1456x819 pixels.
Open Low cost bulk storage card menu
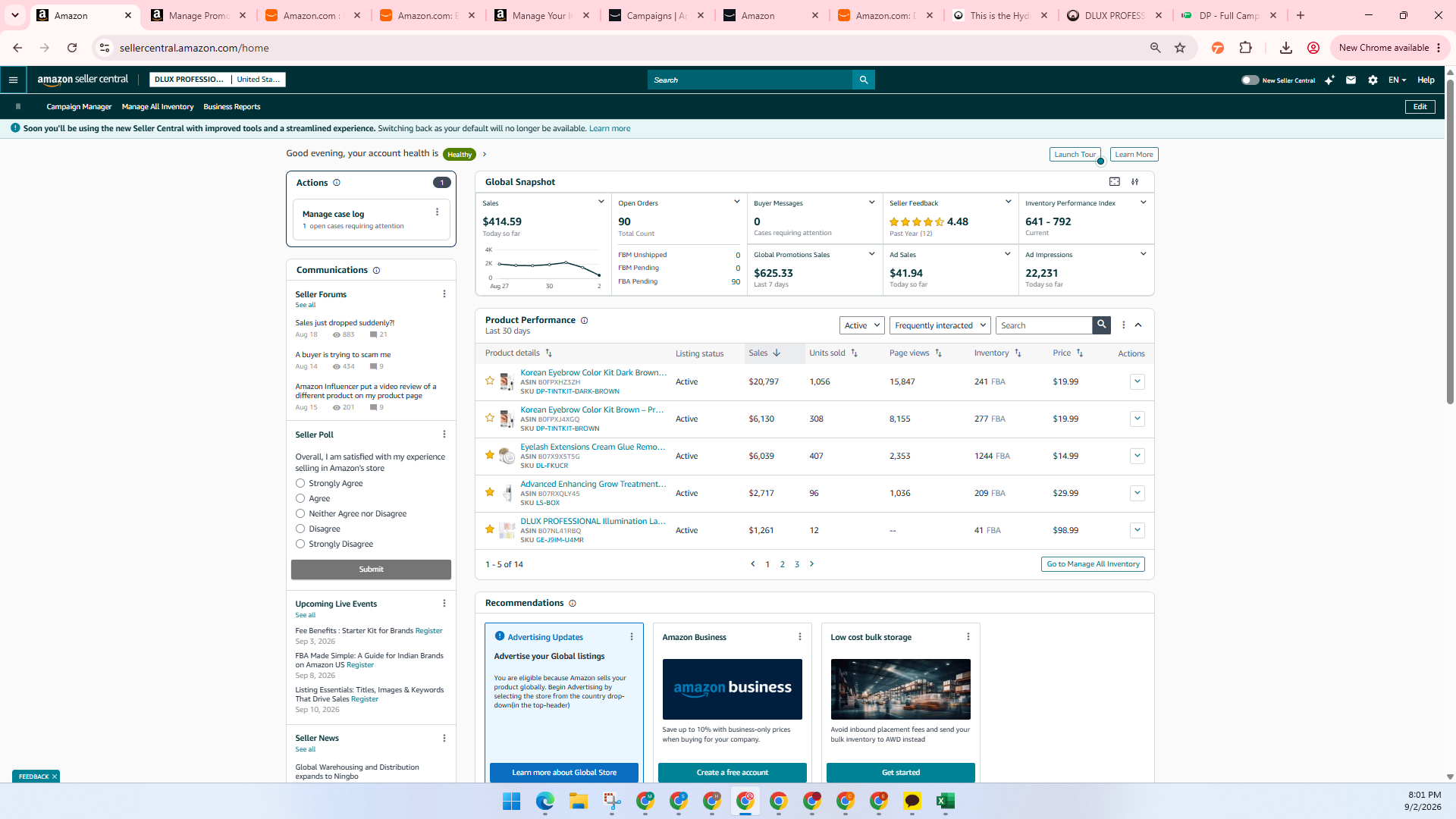pyautogui.click(x=968, y=637)
